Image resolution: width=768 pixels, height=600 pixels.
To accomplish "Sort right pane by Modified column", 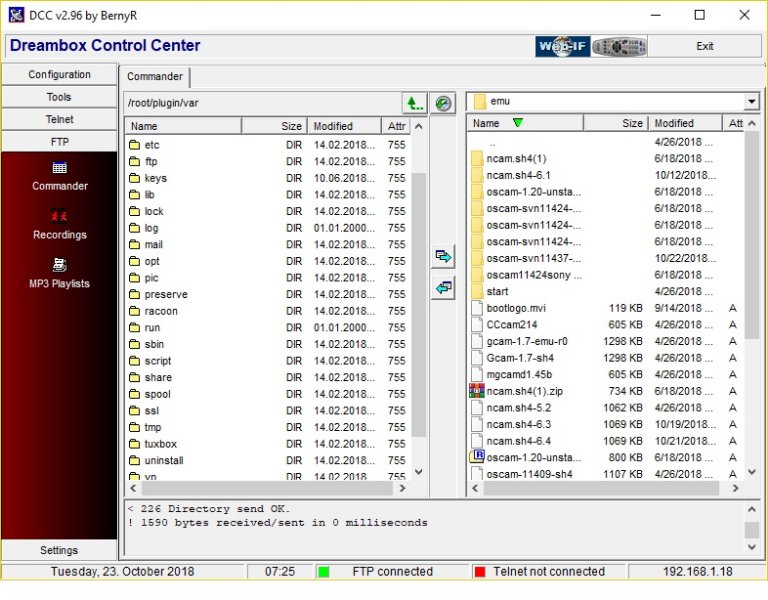I will coord(685,123).
